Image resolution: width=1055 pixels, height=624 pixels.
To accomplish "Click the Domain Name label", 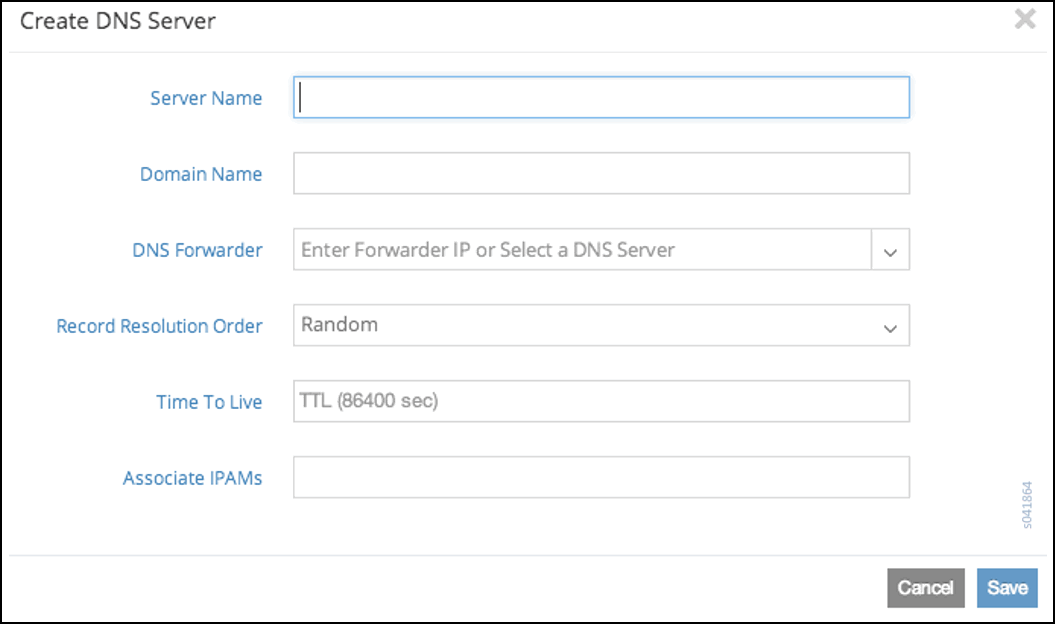I will point(201,174).
